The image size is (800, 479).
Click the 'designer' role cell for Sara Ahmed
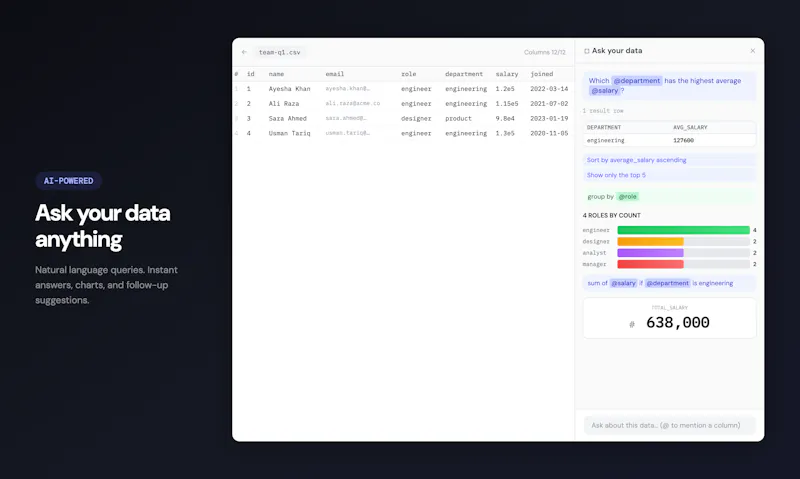[x=416, y=118]
